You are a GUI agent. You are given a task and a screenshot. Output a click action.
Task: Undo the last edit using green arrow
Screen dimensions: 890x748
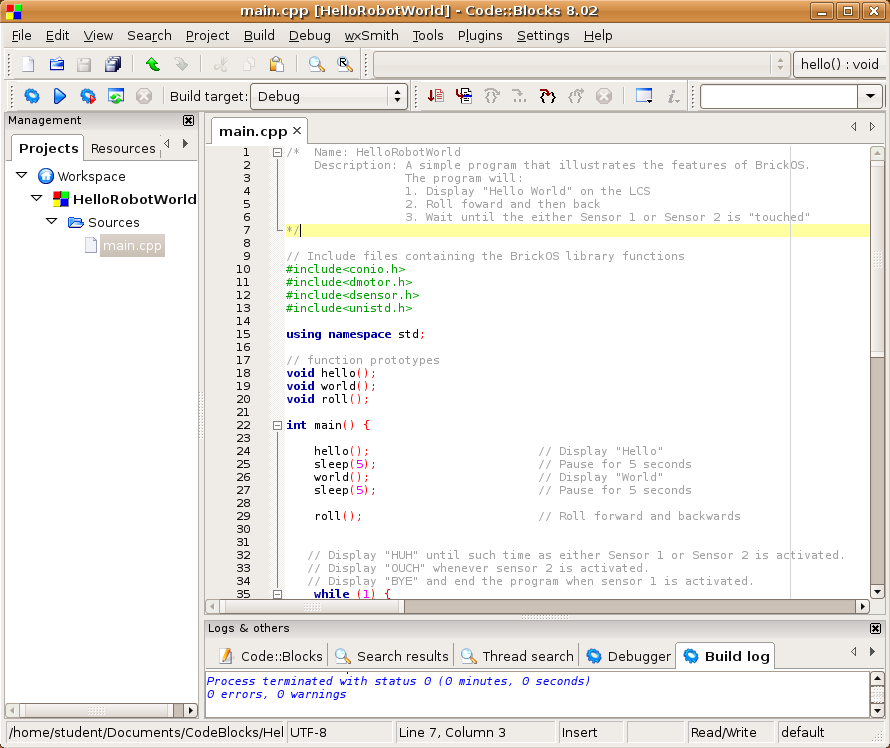[x=152, y=64]
